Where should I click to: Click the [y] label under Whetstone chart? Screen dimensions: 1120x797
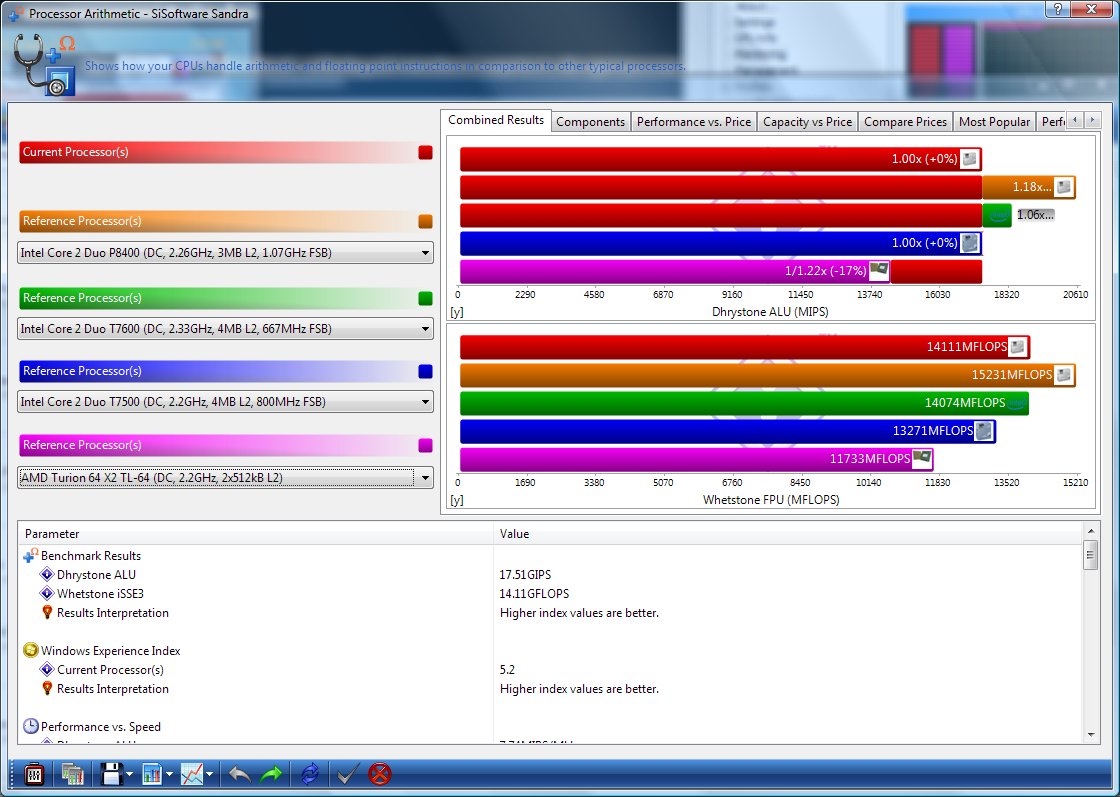(456, 500)
